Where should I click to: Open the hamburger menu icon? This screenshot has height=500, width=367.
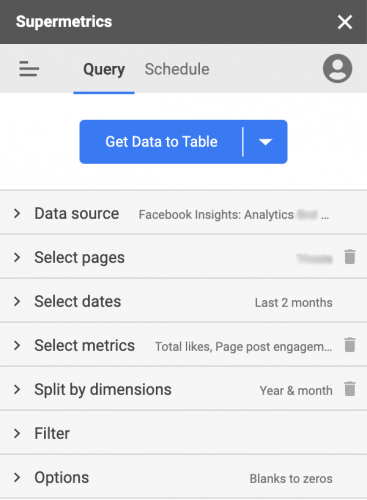point(29,69)
